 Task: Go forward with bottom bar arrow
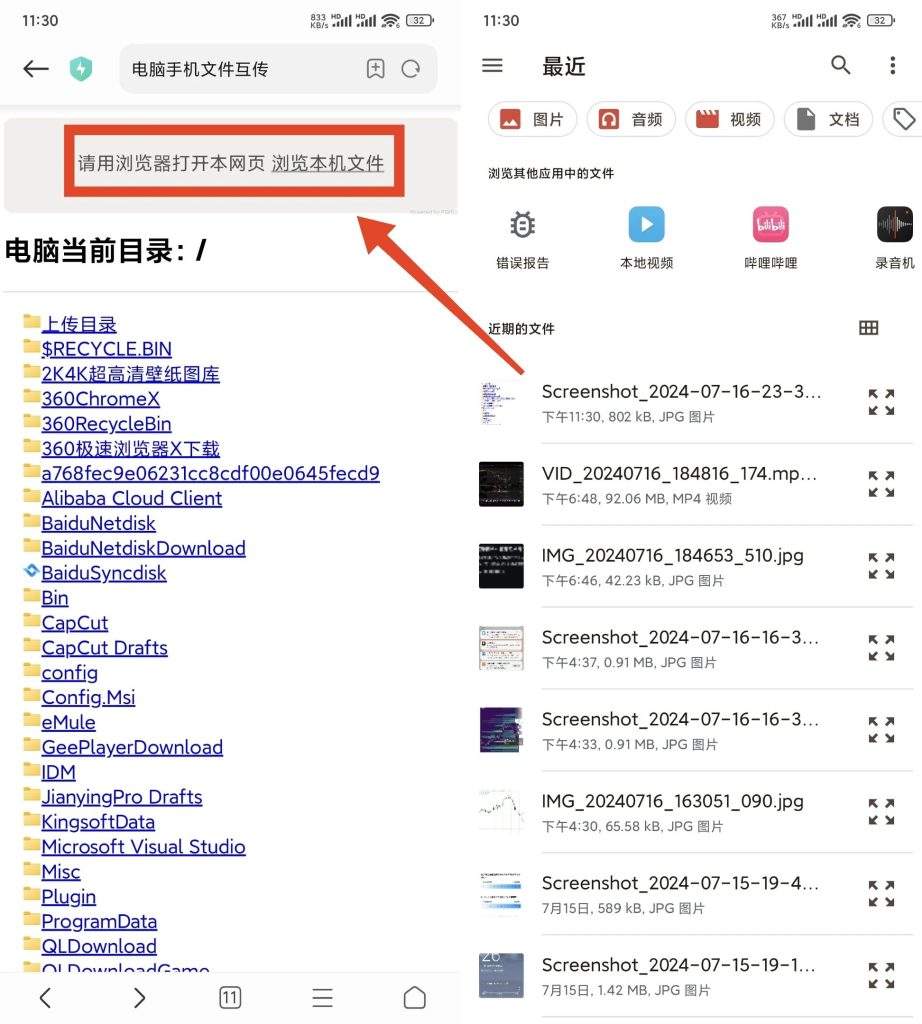(x=138, y=997)
